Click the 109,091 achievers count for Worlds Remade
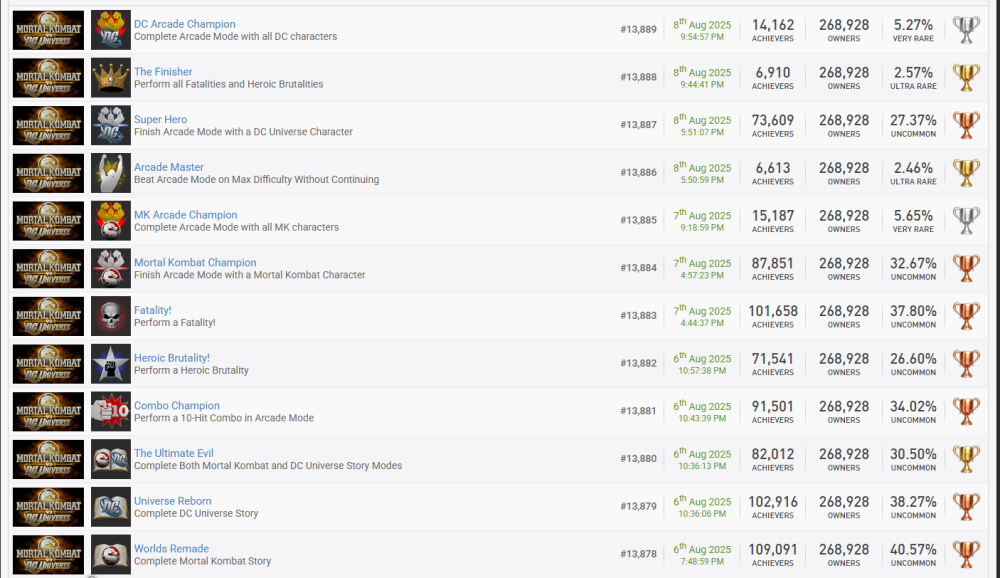 (773, 549)
